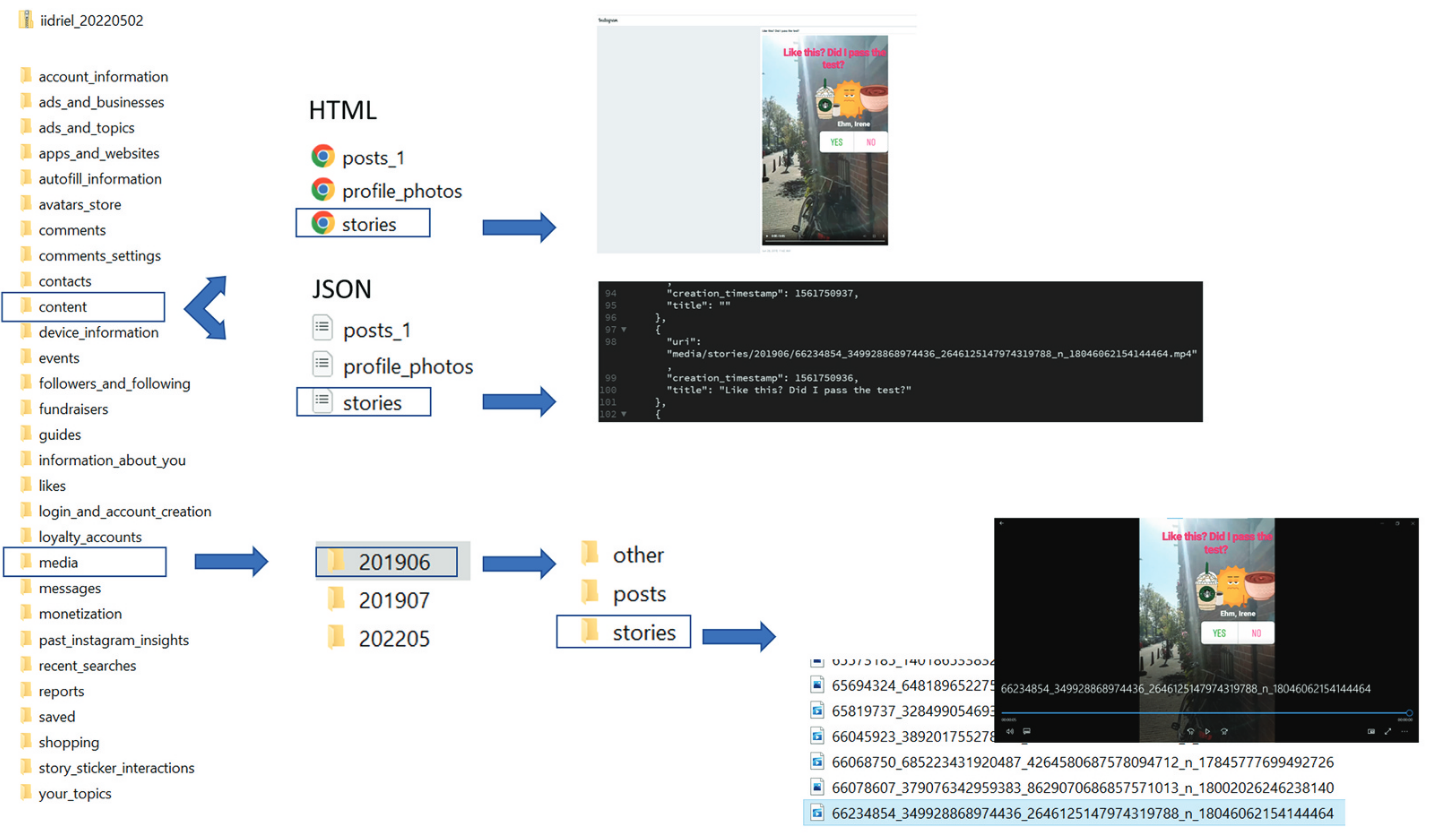Collapse the JSON block at line 102
This screenshot has height=838, width=1437.
625,413
